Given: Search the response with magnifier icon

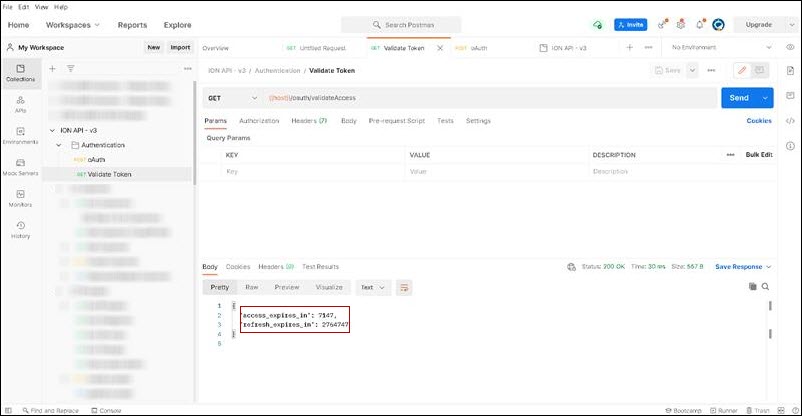Looking at the screenshot, I should click(x=765, y=287).
